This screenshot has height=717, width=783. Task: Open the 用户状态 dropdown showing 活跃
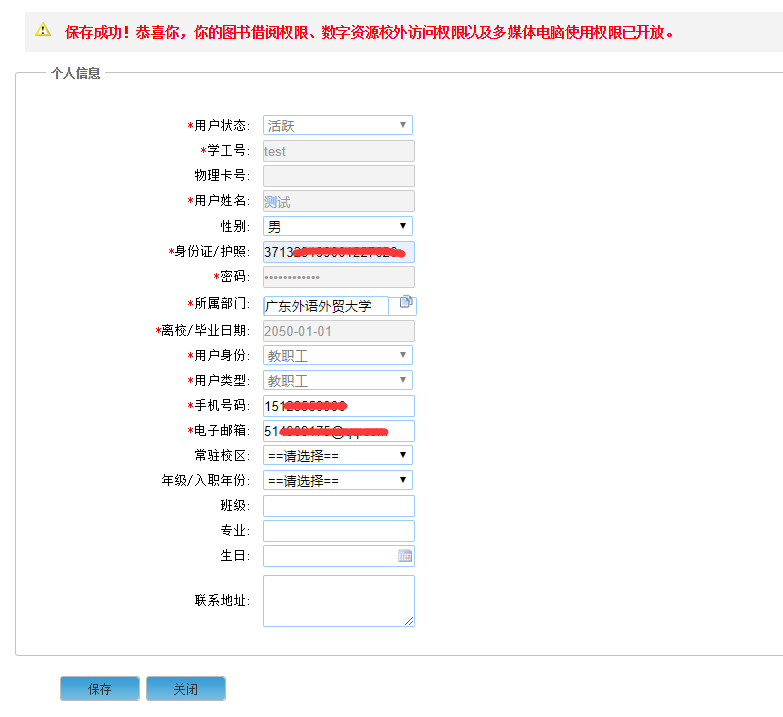[x=338, y=125]
